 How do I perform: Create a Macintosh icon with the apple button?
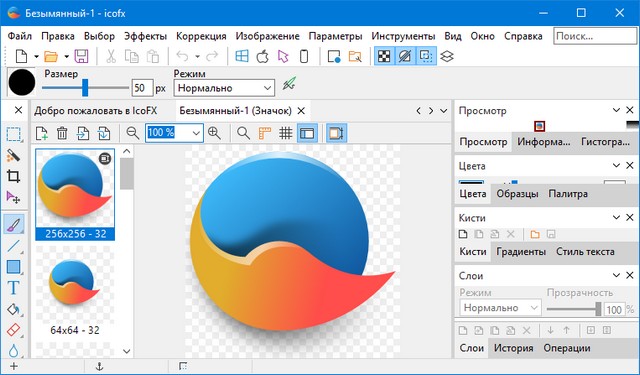(x=262, y=56)
